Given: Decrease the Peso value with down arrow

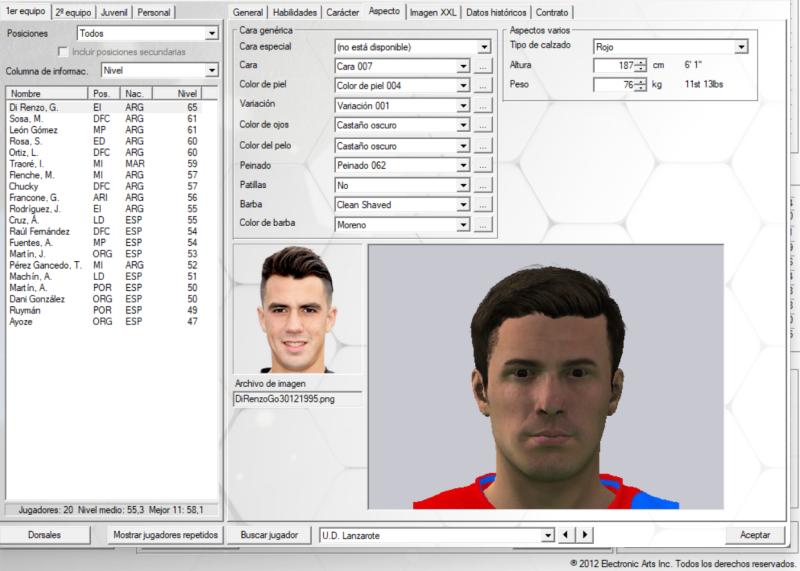Looking at the screenshot, I should (x=640, y=88).
